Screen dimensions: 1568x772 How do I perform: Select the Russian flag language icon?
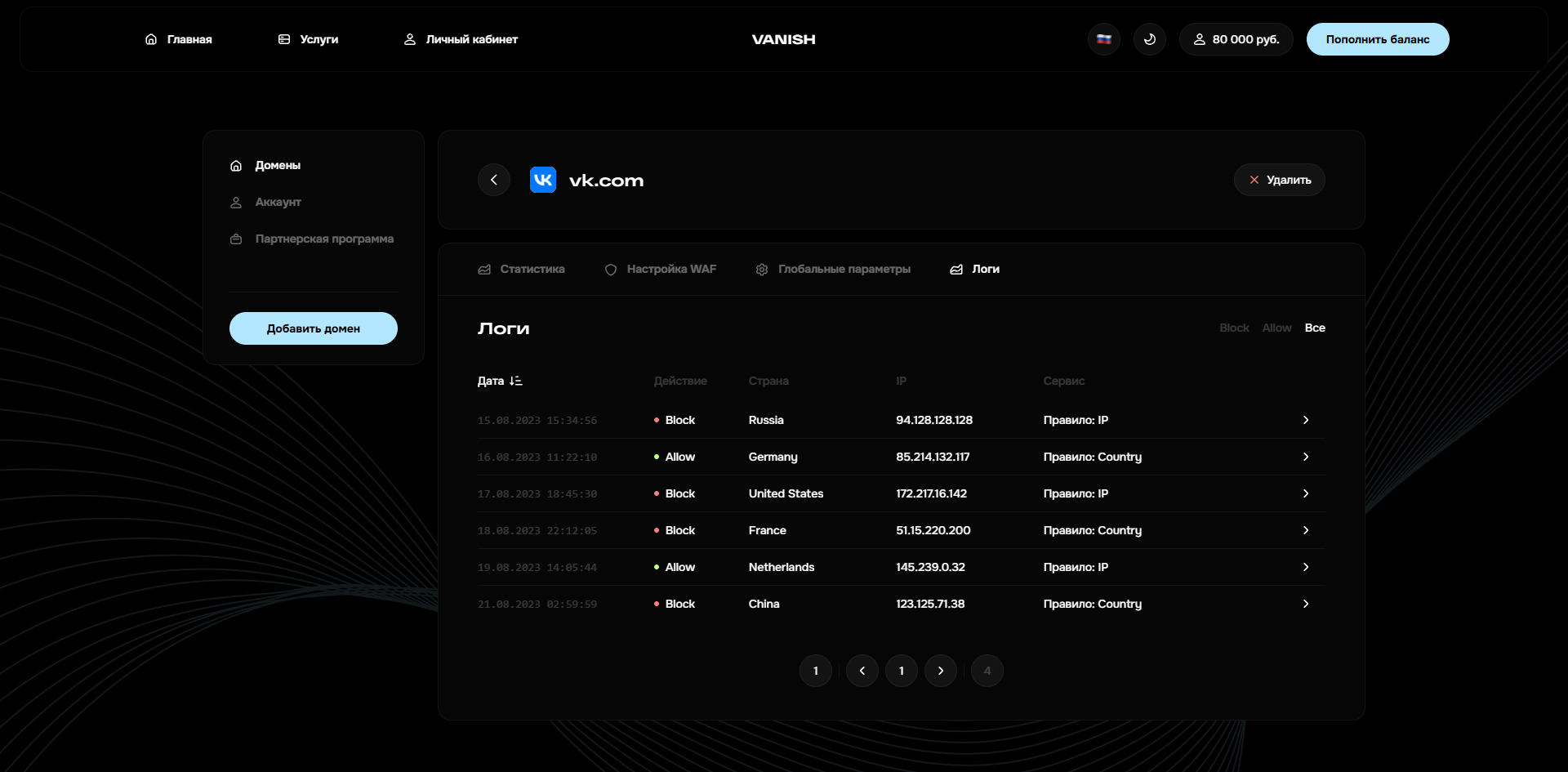pyautogui.click(x=1103, y=38)
